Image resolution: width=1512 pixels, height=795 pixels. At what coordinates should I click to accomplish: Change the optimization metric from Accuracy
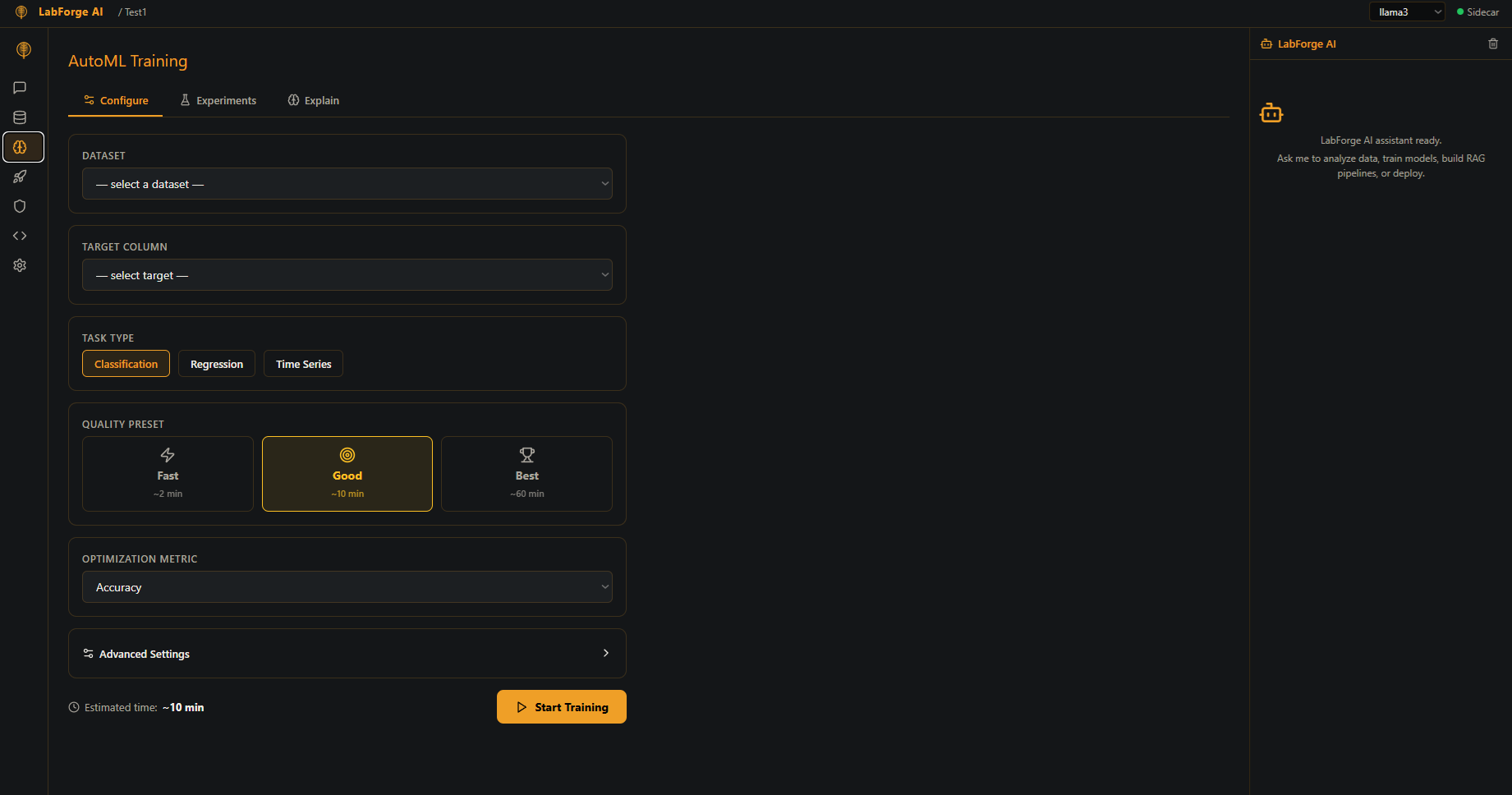click(x=347, y=586)
